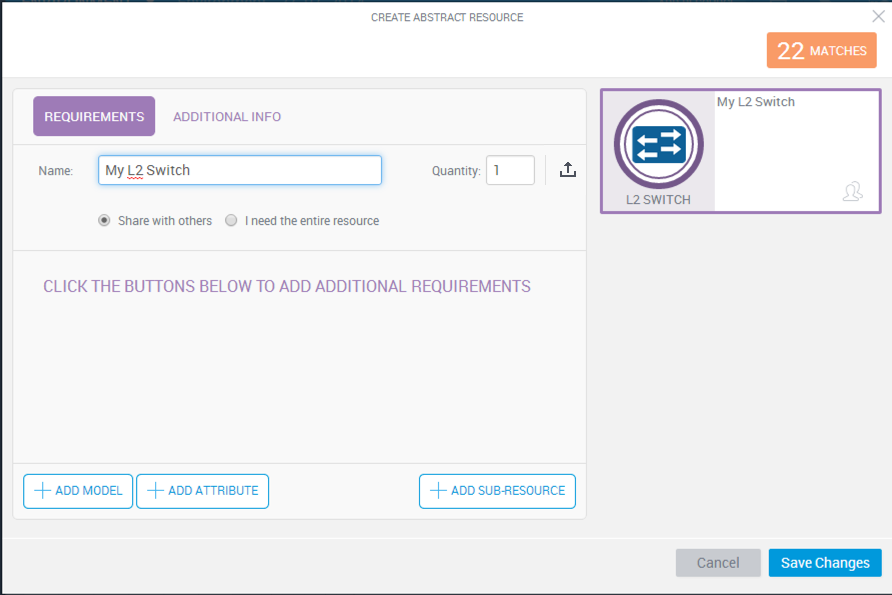The image size is (892, 595).
Task: Choose 'I need the entire resource' option
Action: 231,221
